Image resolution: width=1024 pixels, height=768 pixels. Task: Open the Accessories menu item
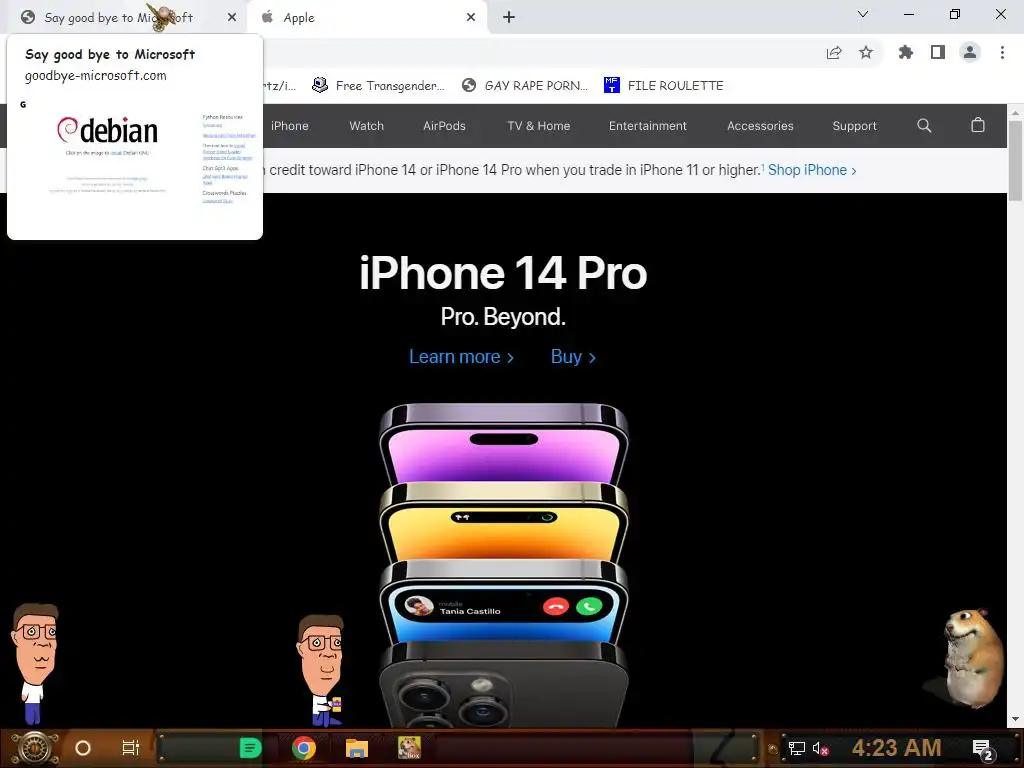760,126
